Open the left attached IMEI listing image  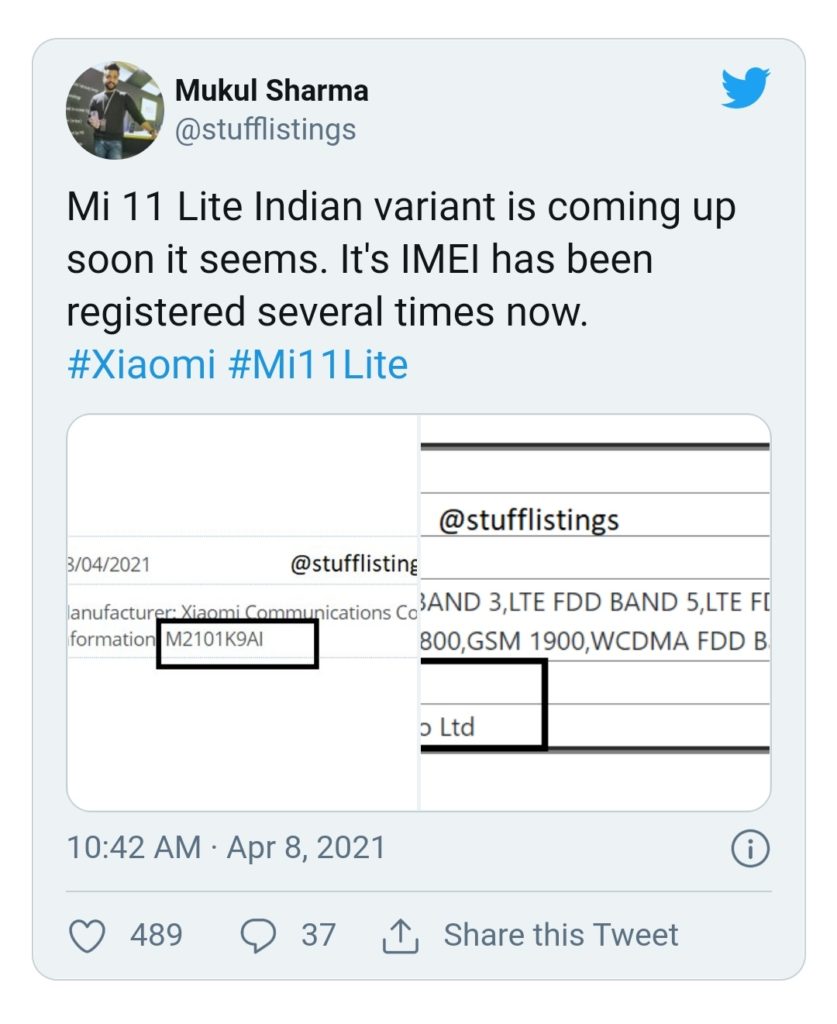pos(242,612)
